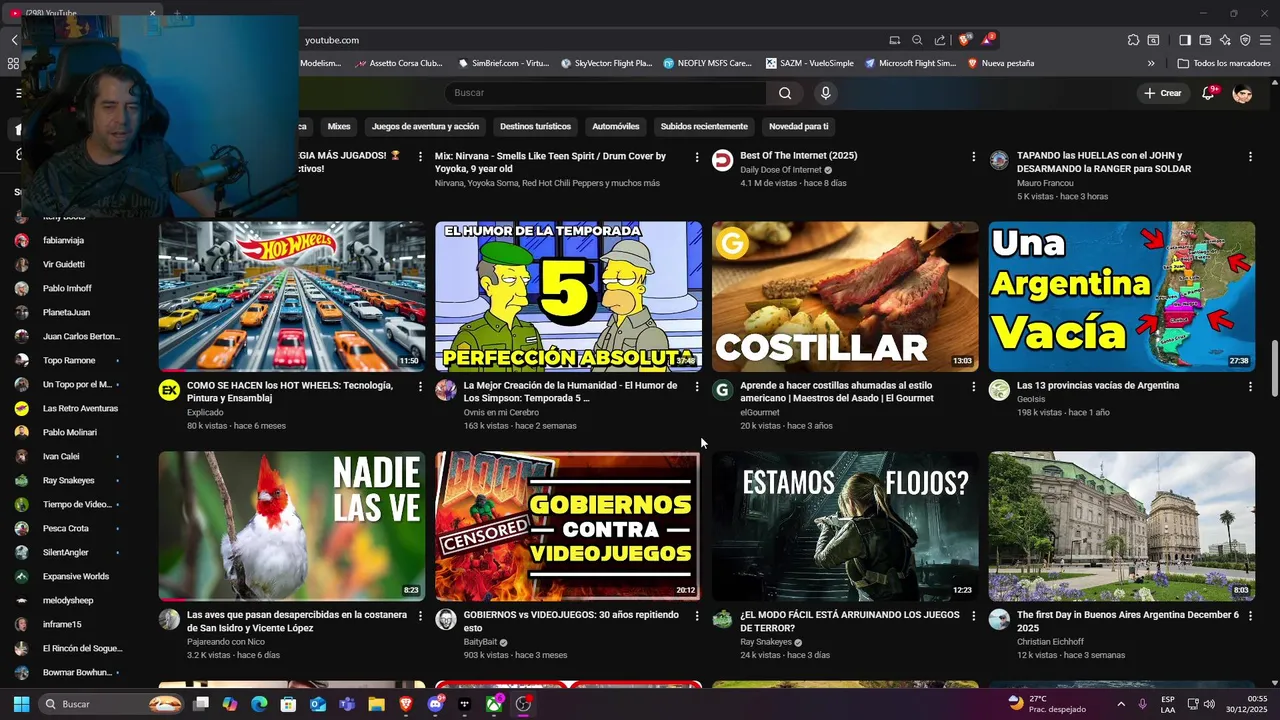Image resolution: width=1280 pixels, height=720 pixels.
Task: Expand hidden bookmarks chevron
Action: click(1151, 63)
